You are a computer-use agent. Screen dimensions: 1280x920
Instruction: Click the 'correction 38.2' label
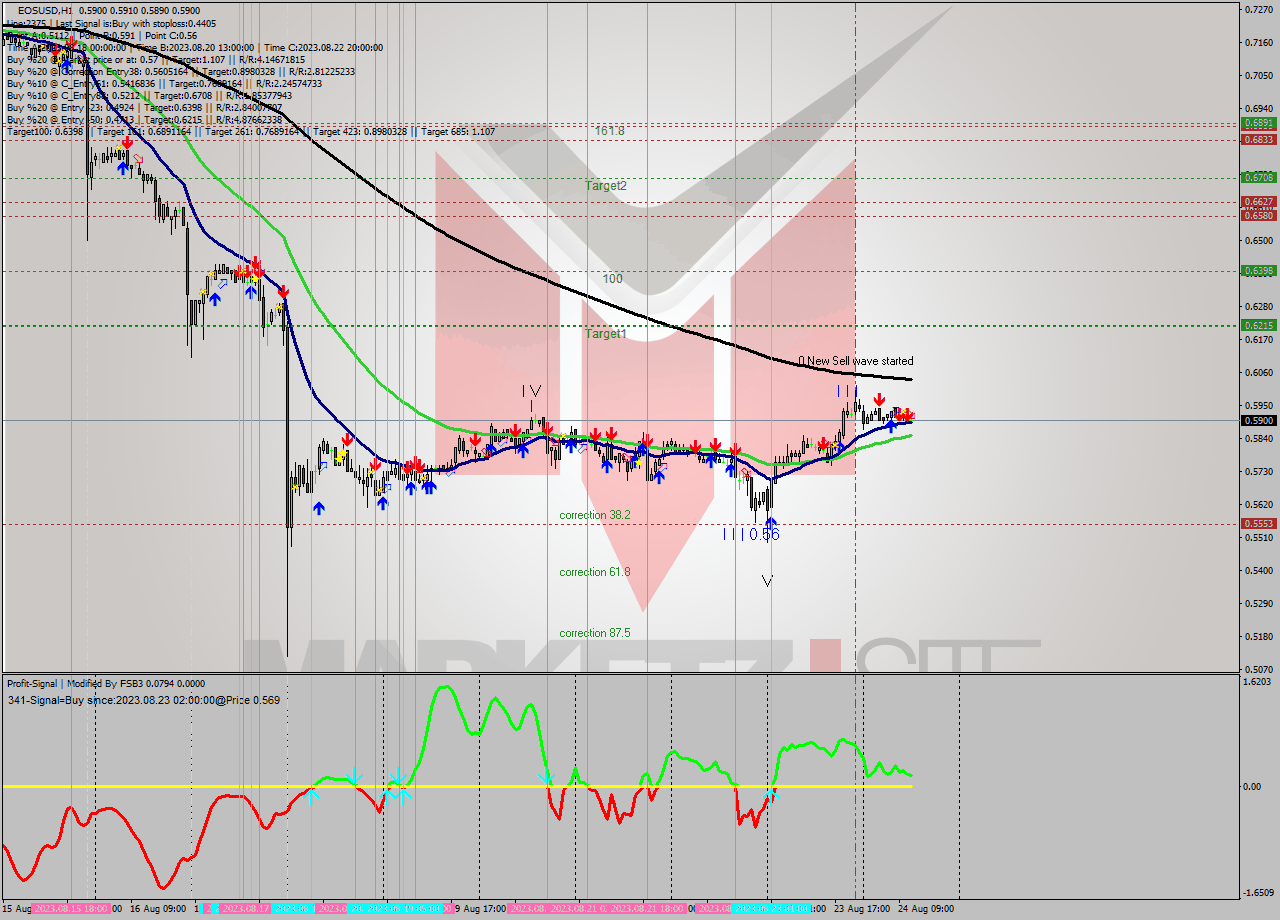pyautogui.click(x=595, y=515)
